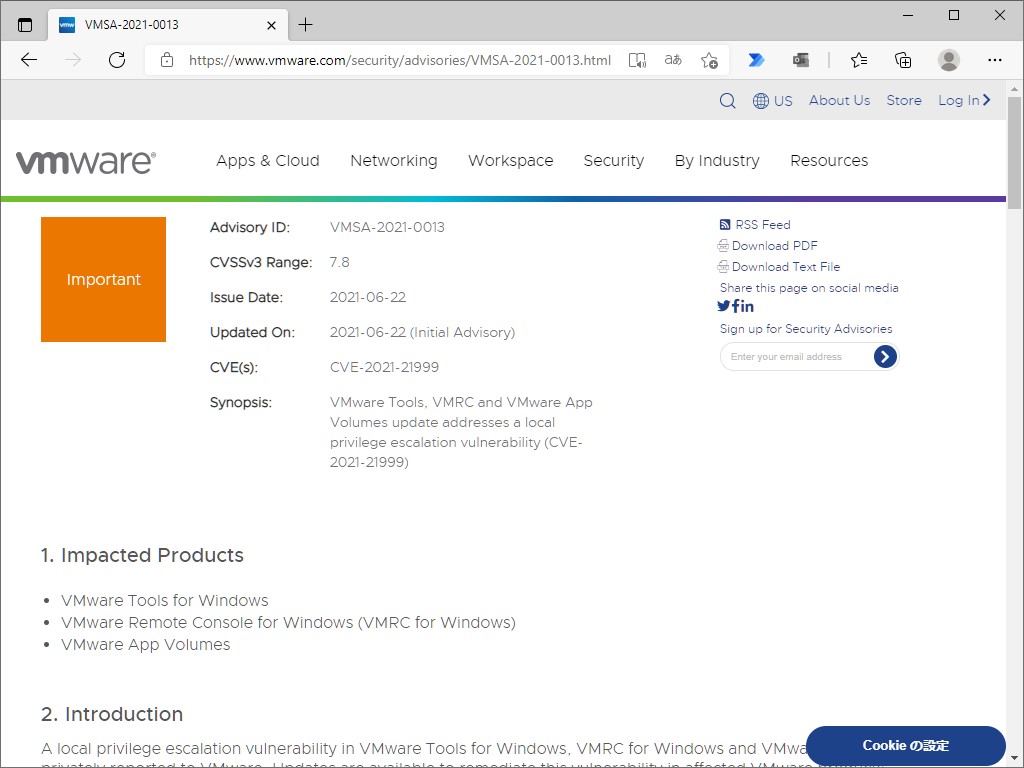Viewport: 1024px width, 768px height.
Task: Click into the email address input field
Action: point(795,356)
